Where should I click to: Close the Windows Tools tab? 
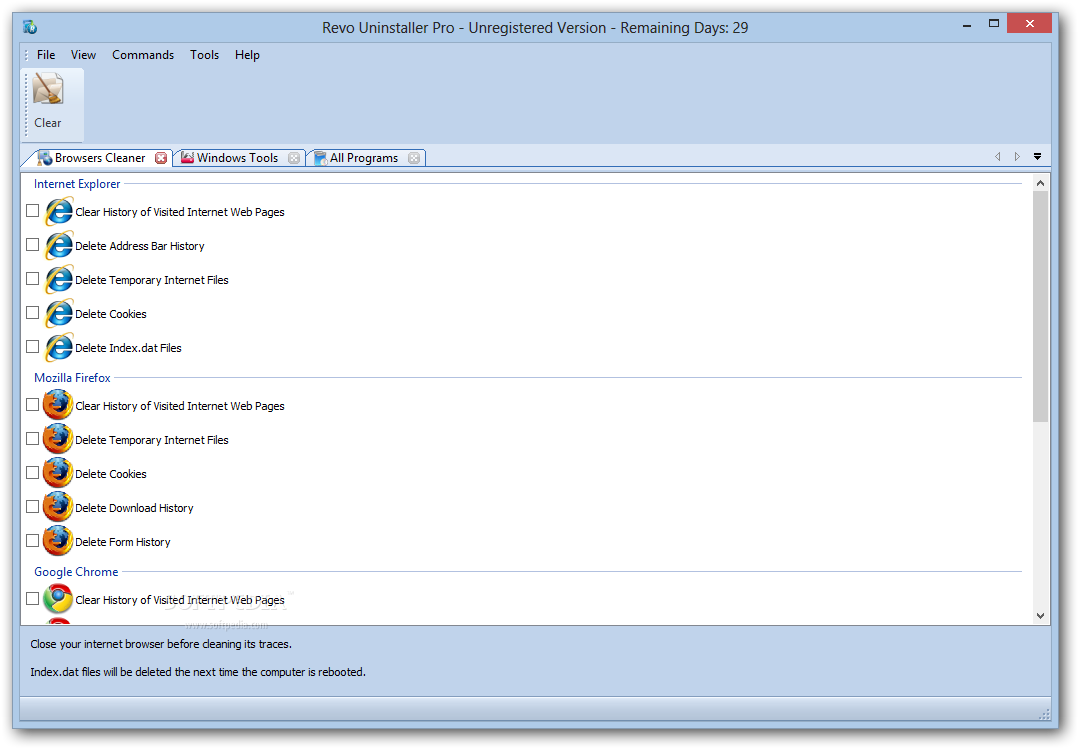pyautogui.click(x=294, y=158)
